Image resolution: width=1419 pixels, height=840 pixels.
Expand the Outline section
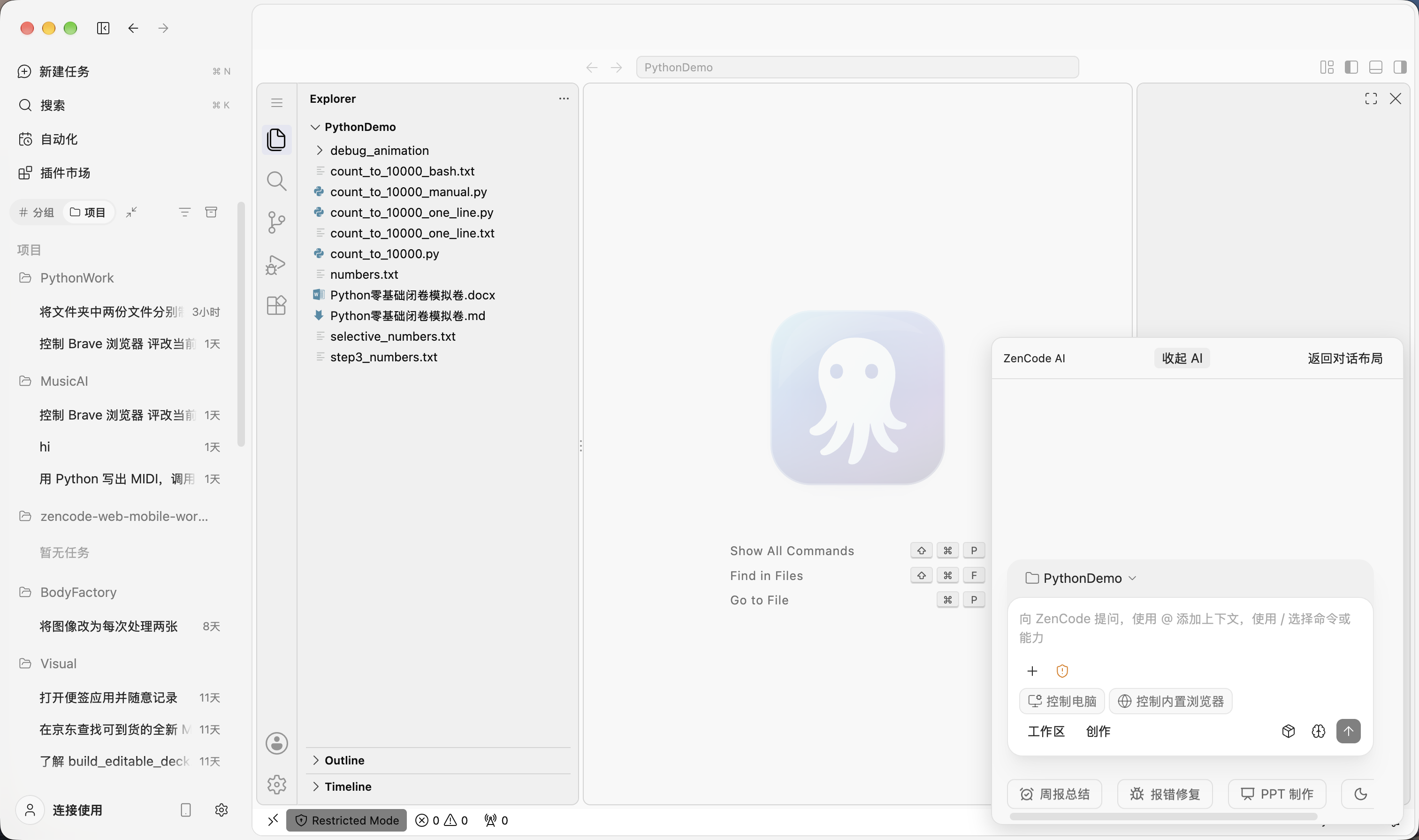[x=315, y=760]
